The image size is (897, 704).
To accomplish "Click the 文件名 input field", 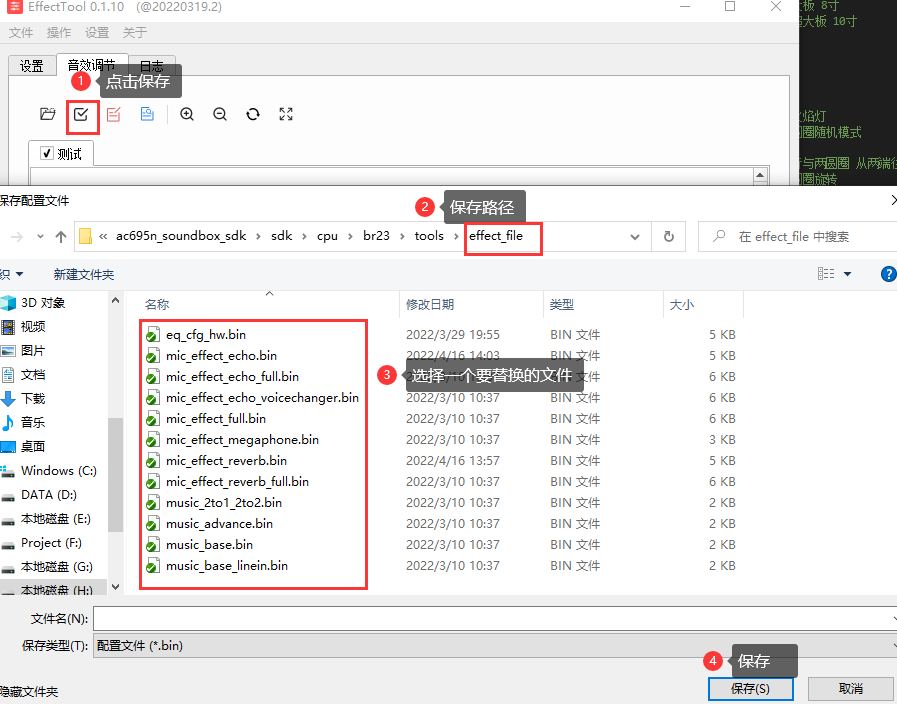I will [495, 619].
